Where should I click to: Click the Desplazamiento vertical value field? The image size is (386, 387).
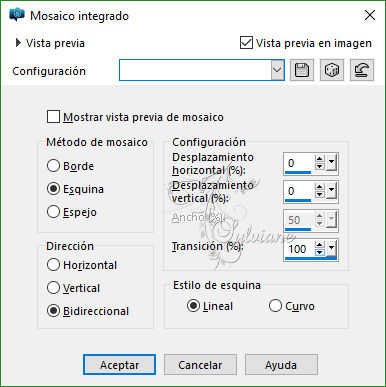click(299, 191)
